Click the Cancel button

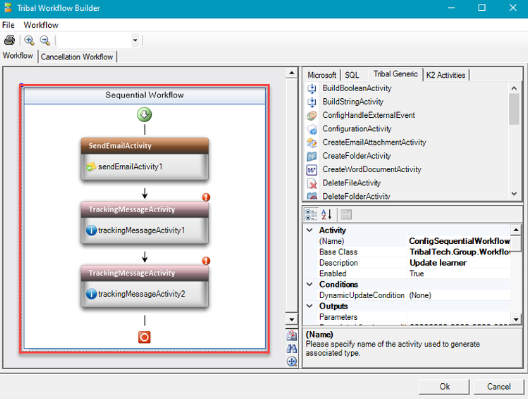coord(499,387)
